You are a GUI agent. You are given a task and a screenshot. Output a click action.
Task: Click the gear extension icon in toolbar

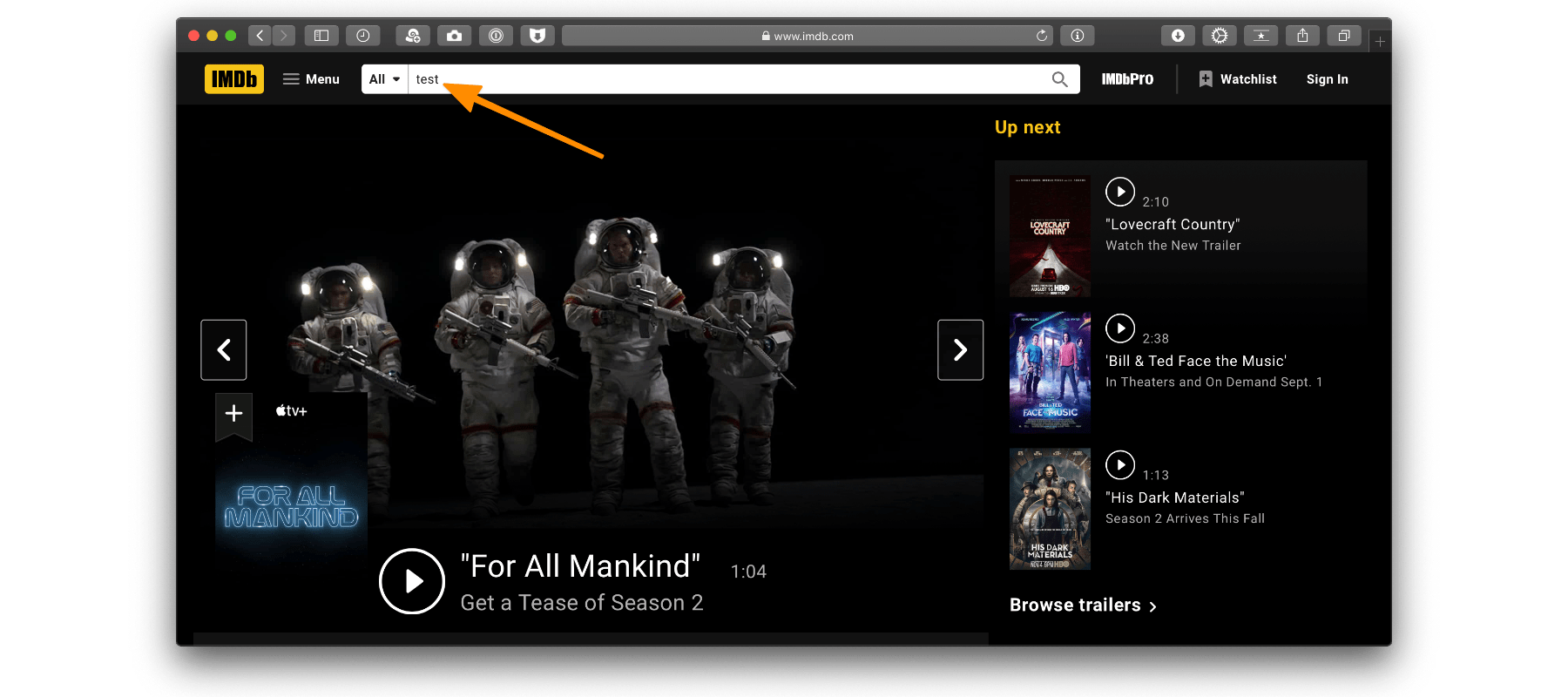1220,36
